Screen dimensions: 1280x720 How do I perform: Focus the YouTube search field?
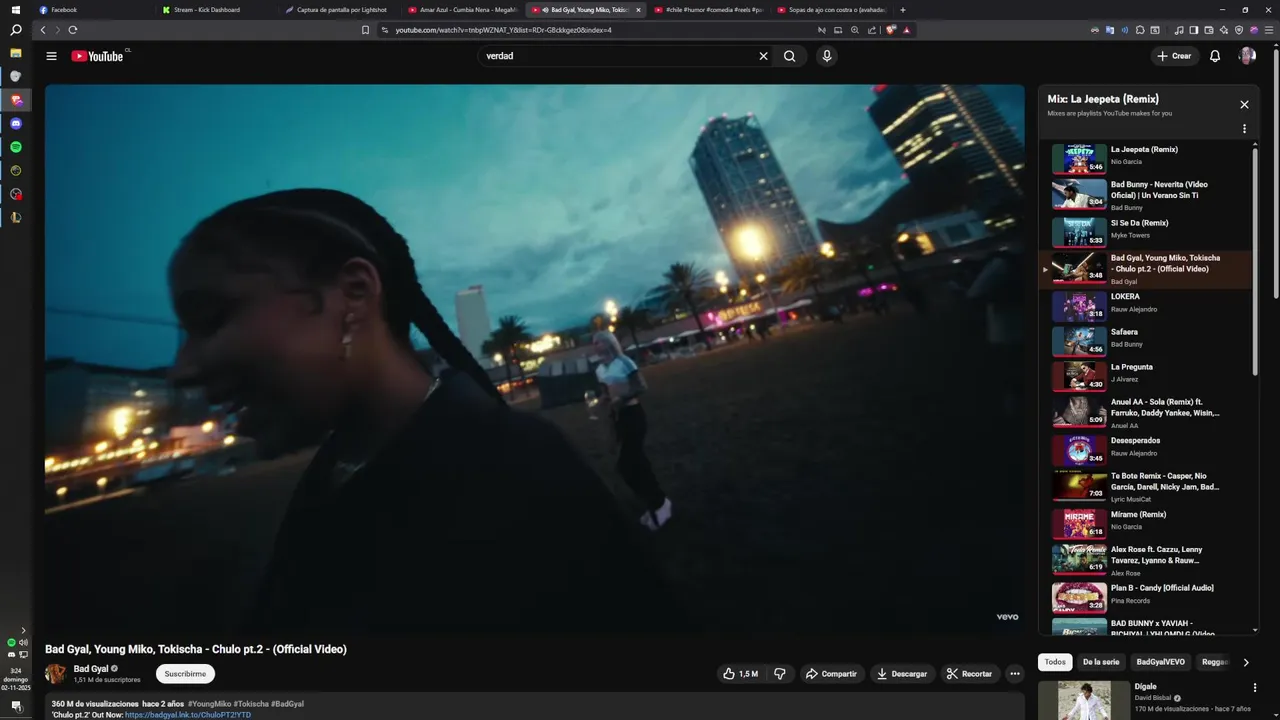(x=615, y=56)
